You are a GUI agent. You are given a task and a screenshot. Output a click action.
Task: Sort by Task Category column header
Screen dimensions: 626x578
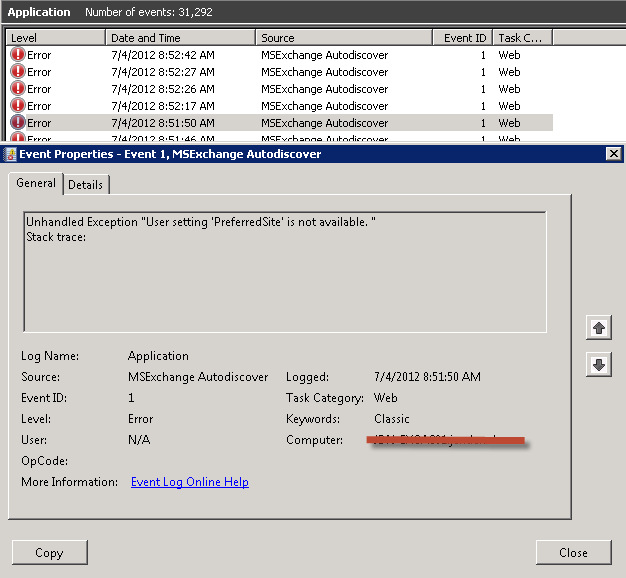click(523, 38)
